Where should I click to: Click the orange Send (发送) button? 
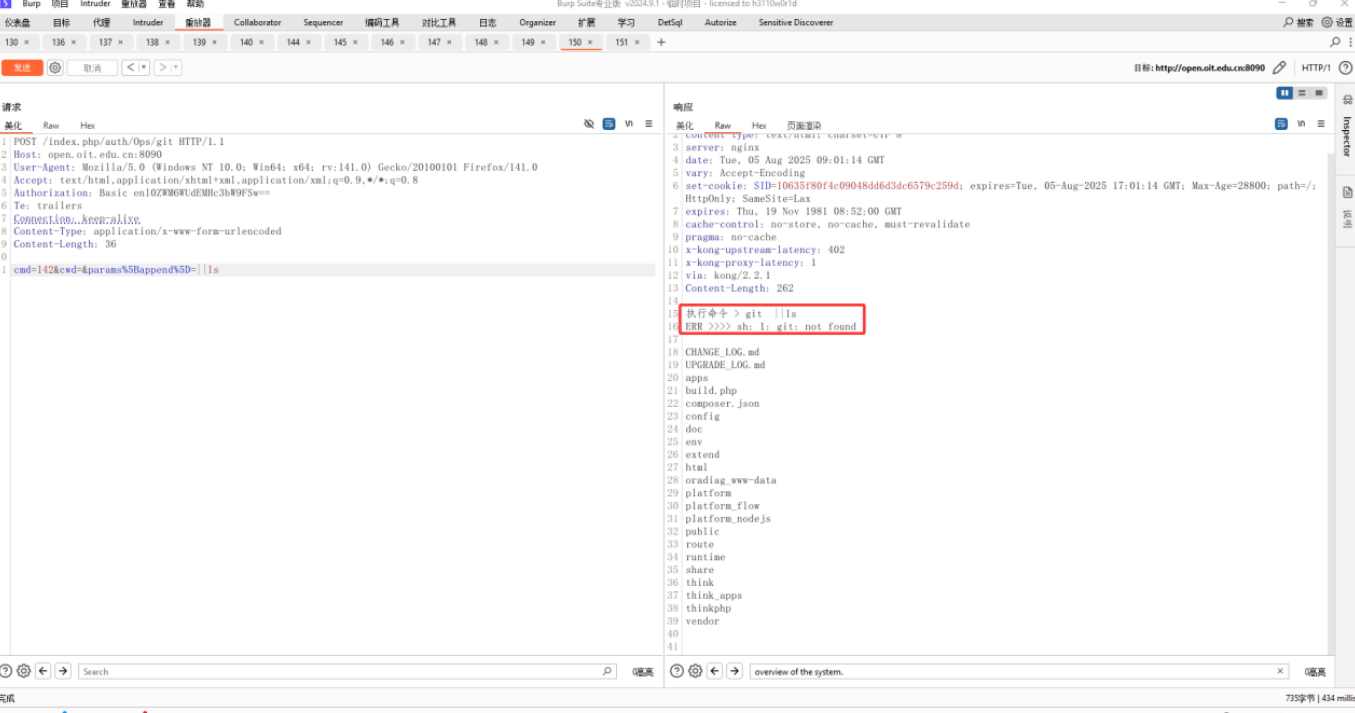coord(22,68)
